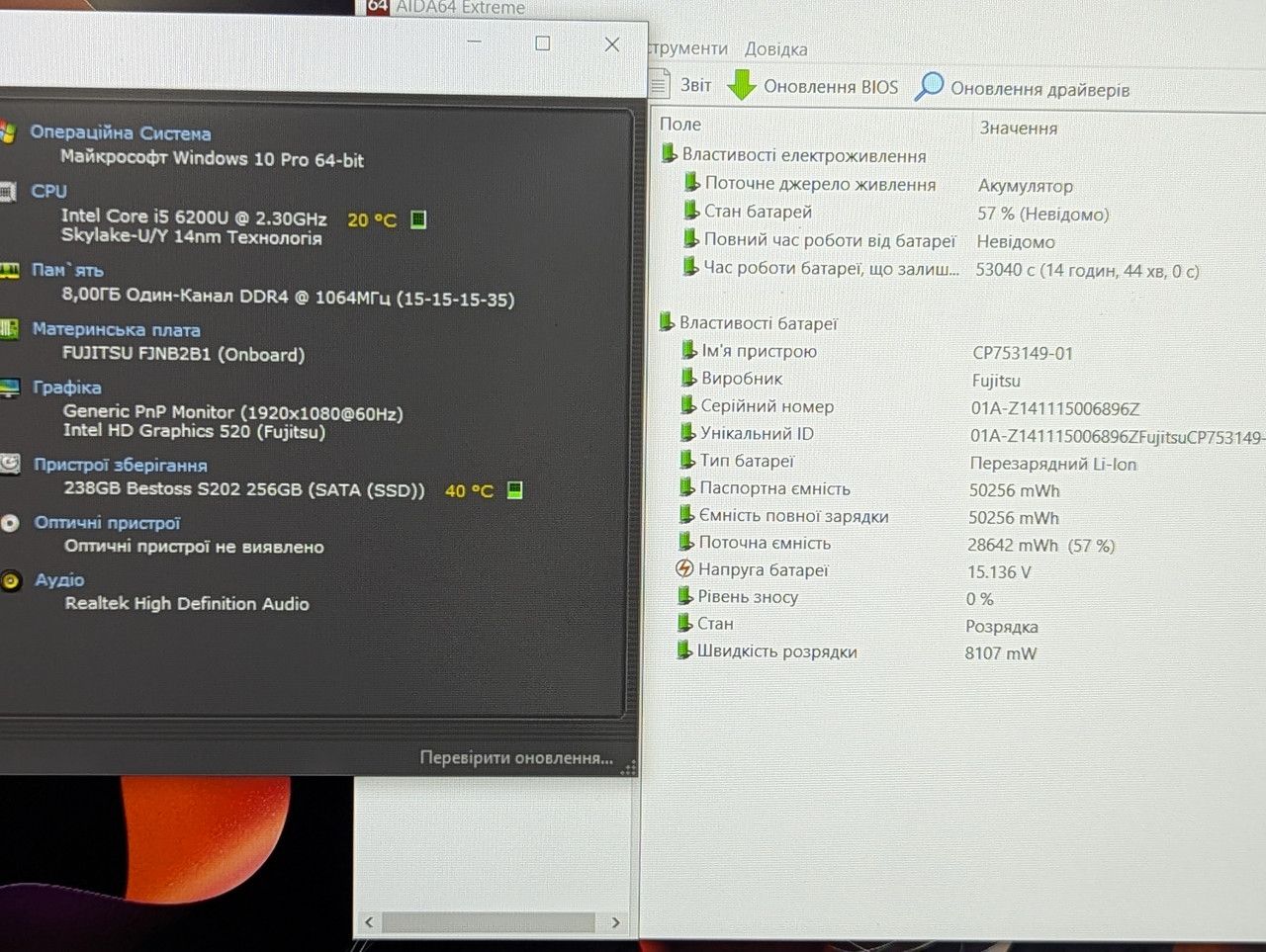Select the state value Розрядка
1266x952 pixels.
(1002, 627)
